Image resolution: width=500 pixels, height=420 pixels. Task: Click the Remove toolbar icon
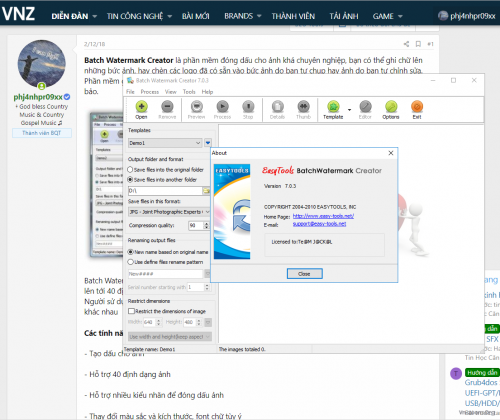coord(167,107)
